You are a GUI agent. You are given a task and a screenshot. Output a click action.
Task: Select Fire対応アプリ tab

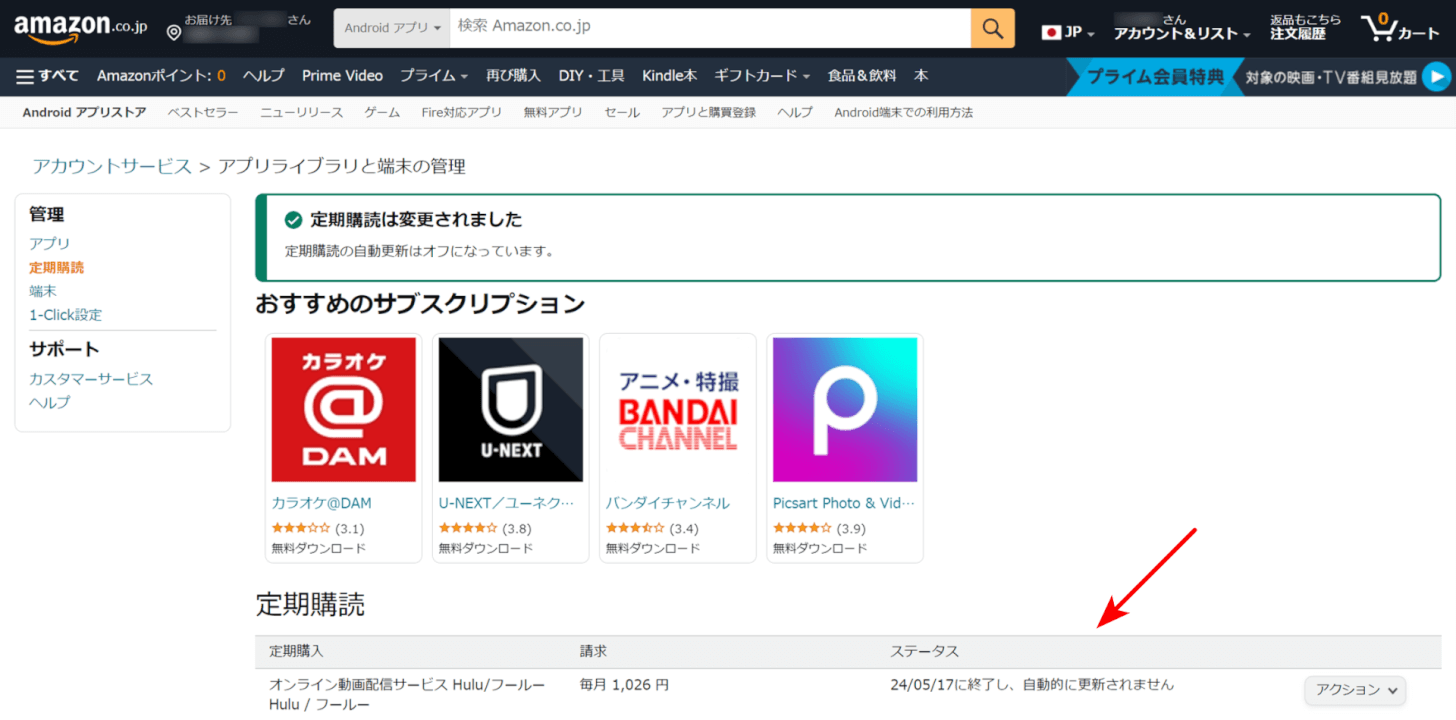[462, 112]
